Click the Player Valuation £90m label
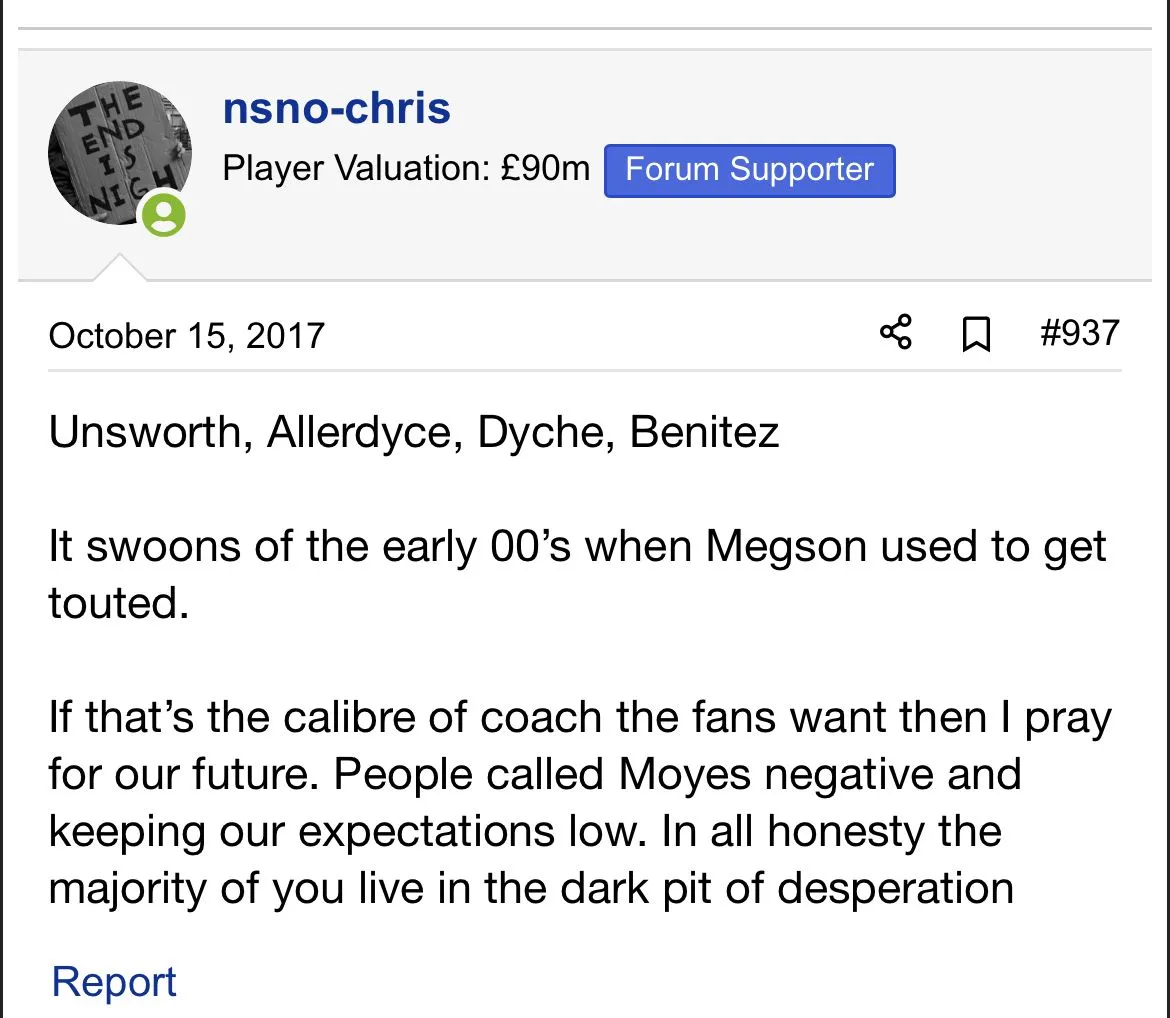The image size is (1170, 1018). [406, 169]
